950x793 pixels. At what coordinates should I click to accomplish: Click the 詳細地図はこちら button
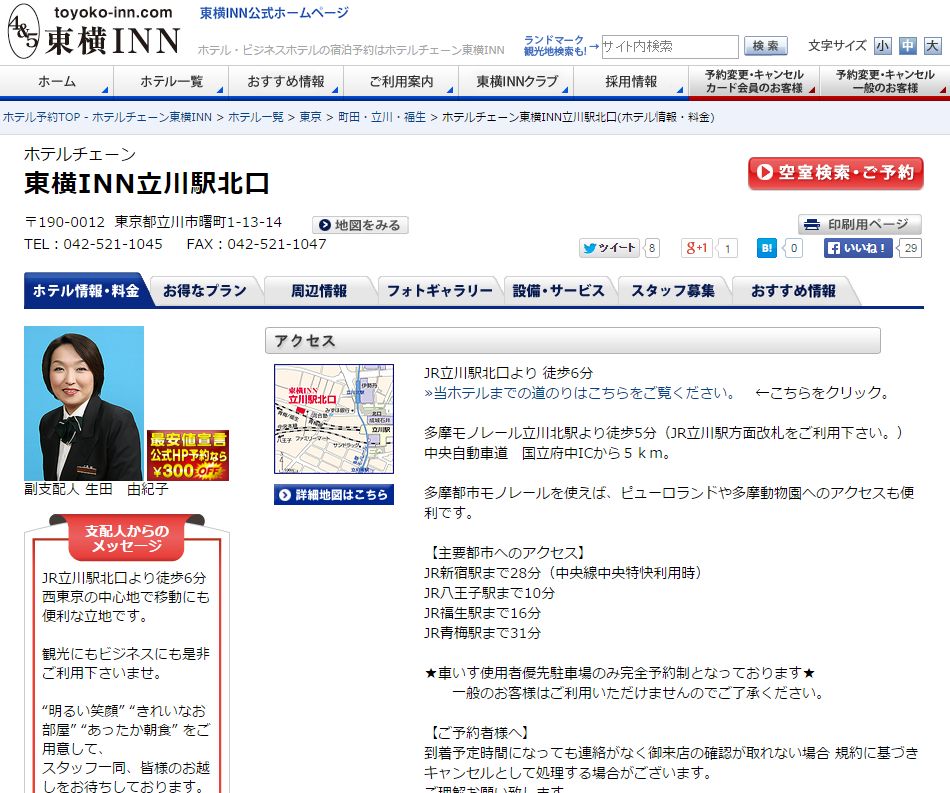(334, 494)
